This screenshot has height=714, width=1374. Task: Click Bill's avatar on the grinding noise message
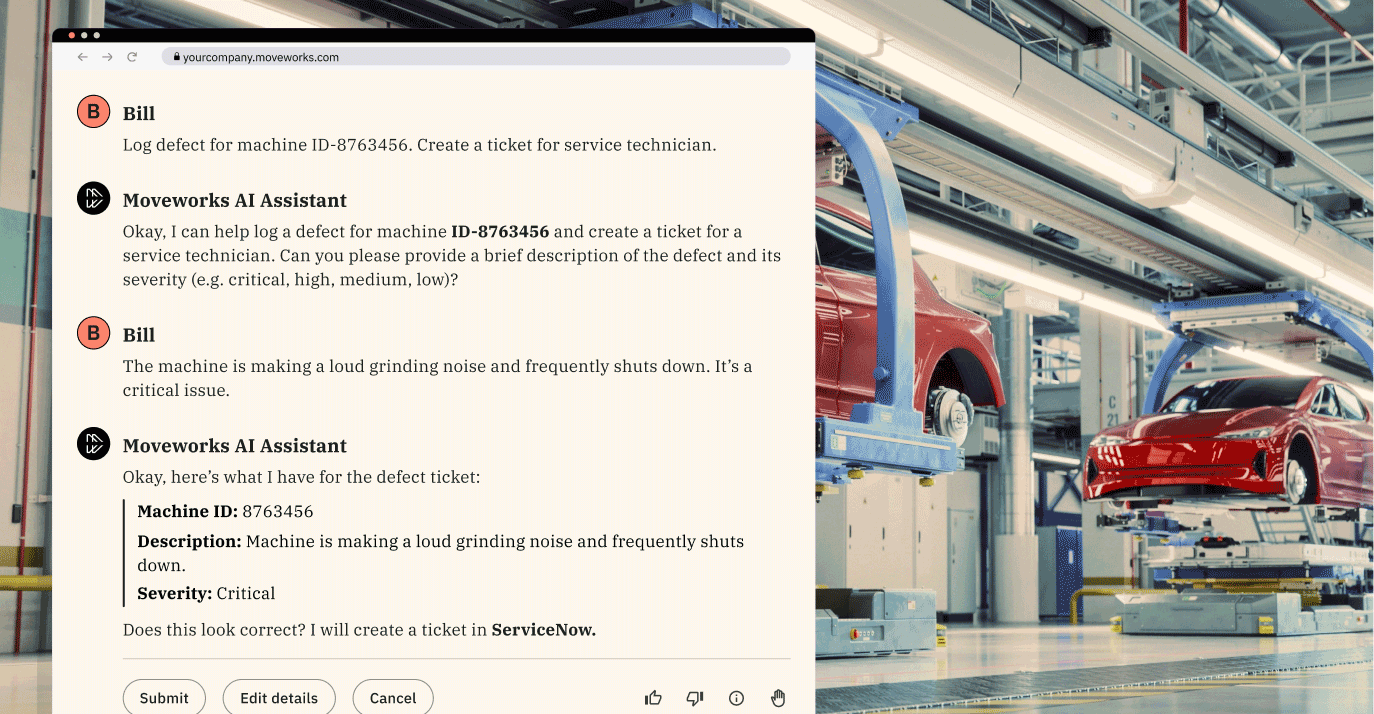click(x=93, y=333)
